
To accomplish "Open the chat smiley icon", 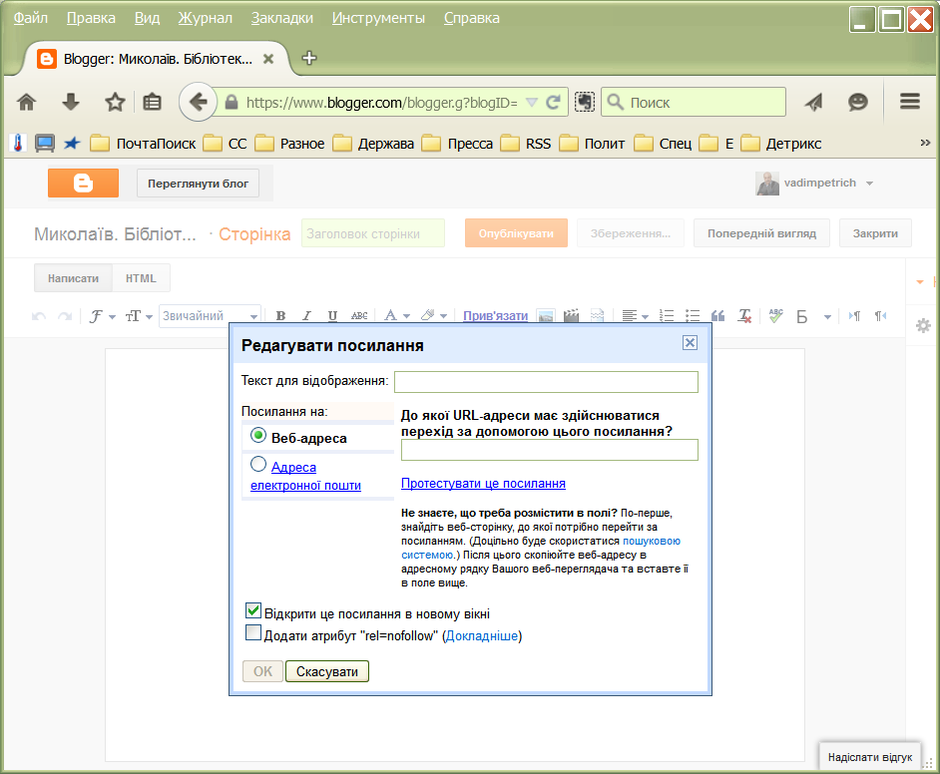I will [x=858, y=103].
